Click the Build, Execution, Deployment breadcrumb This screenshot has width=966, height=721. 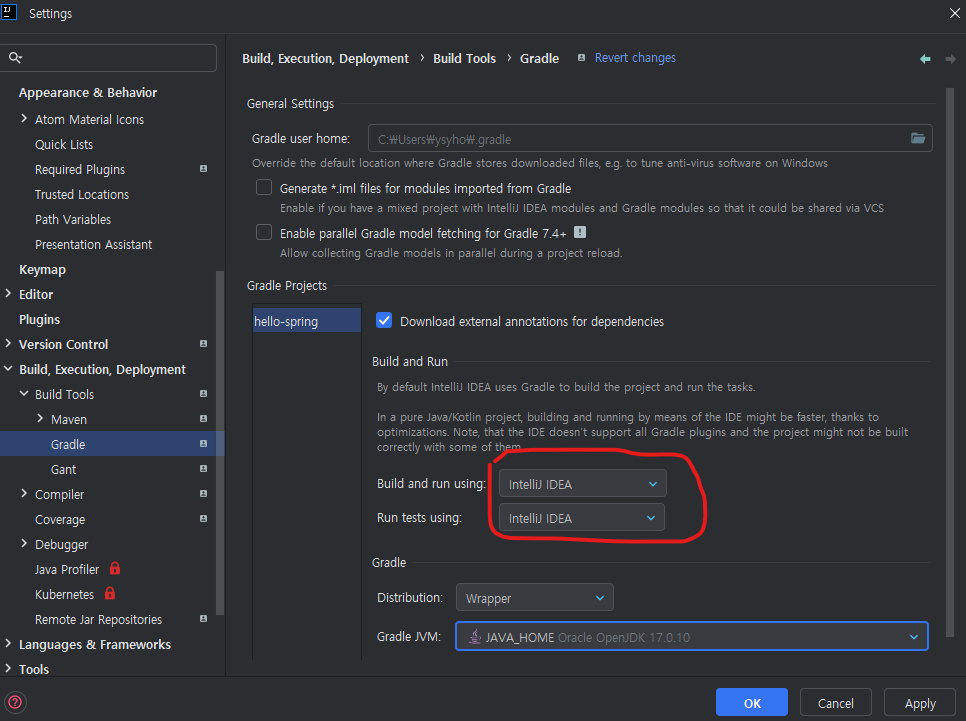[x=325, y=59]
